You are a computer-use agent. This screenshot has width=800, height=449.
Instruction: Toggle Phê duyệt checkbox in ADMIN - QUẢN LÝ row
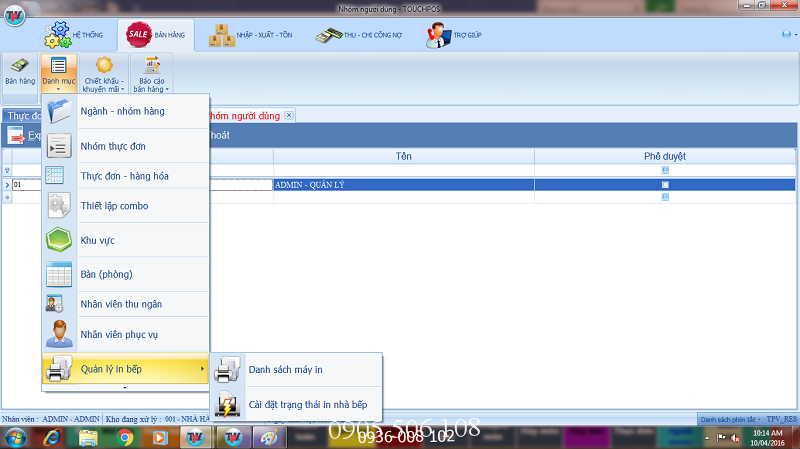665,185
